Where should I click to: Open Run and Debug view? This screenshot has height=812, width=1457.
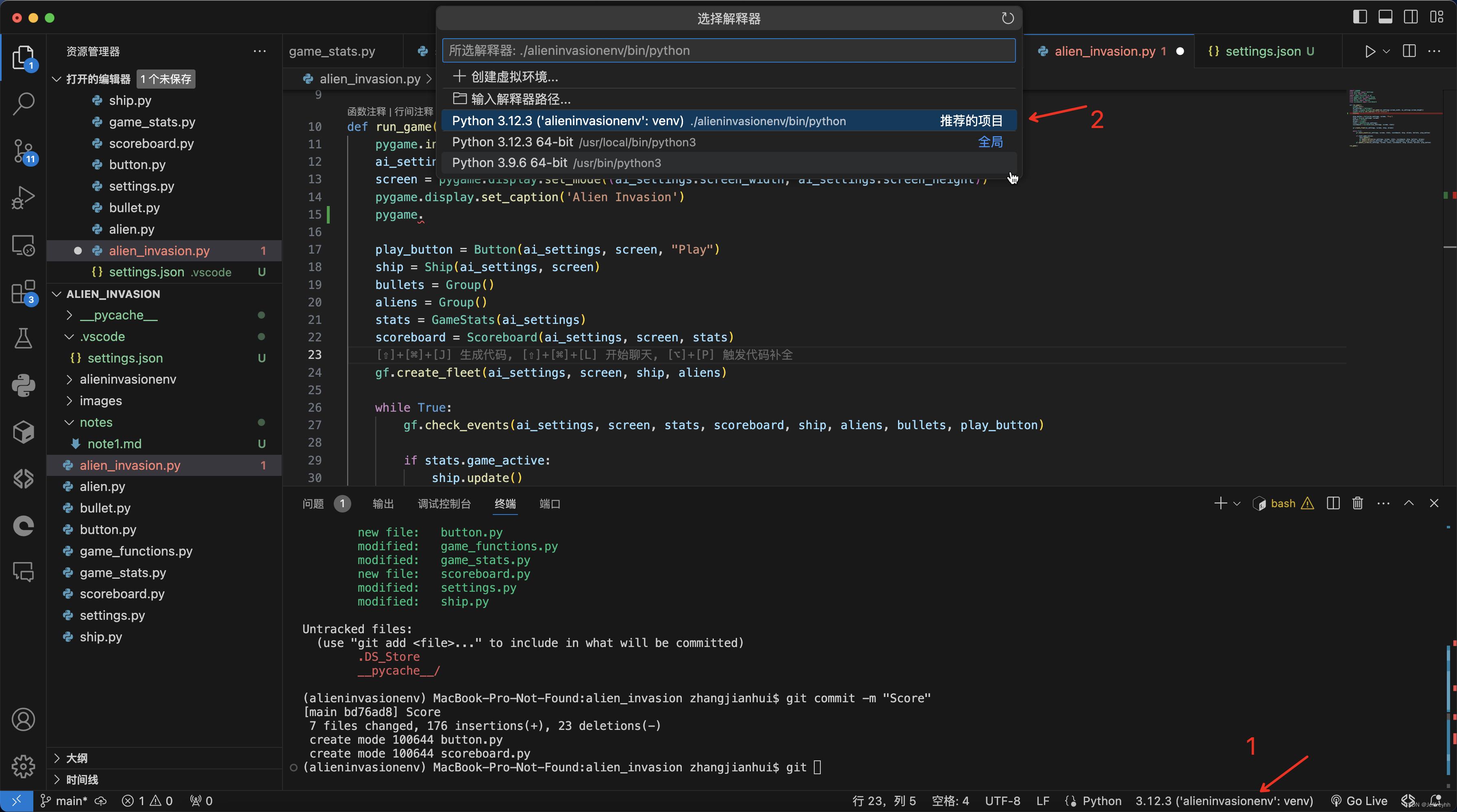pos(23,198)
